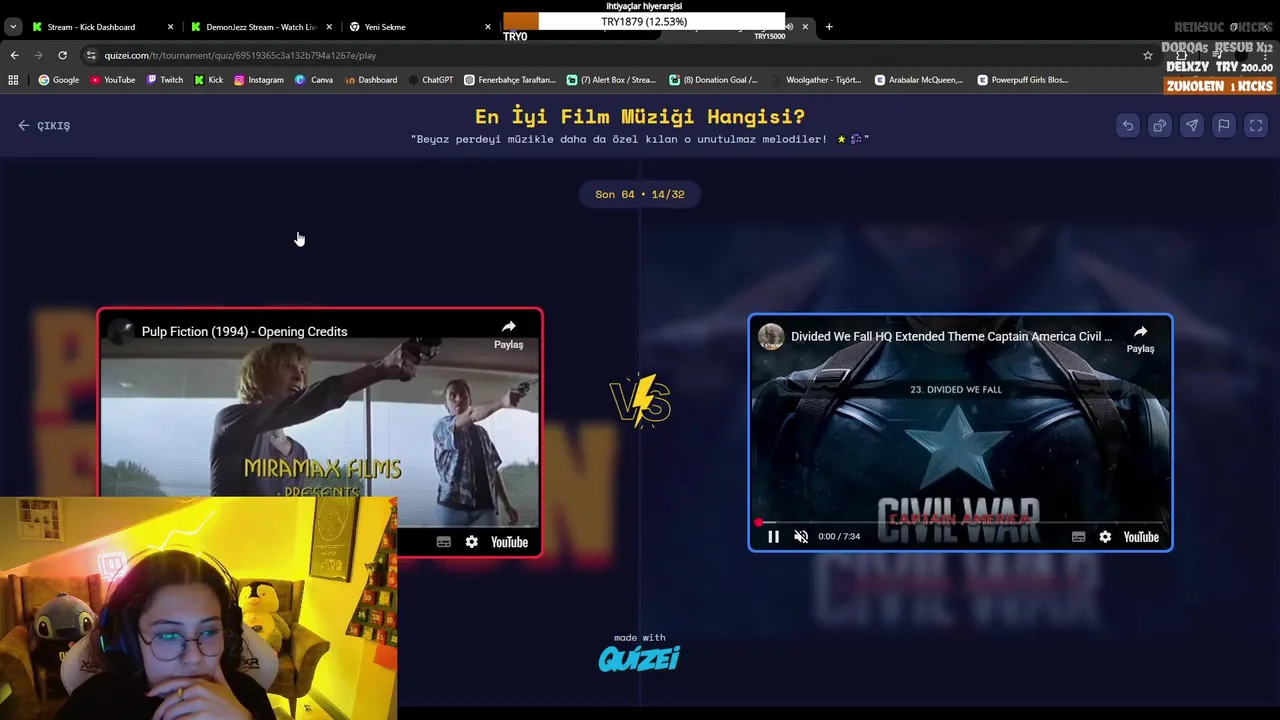The image size is (1280, 720).
Task: Open the Pulp Fiction Opening Credits title link
Action: tap(244, 332)
